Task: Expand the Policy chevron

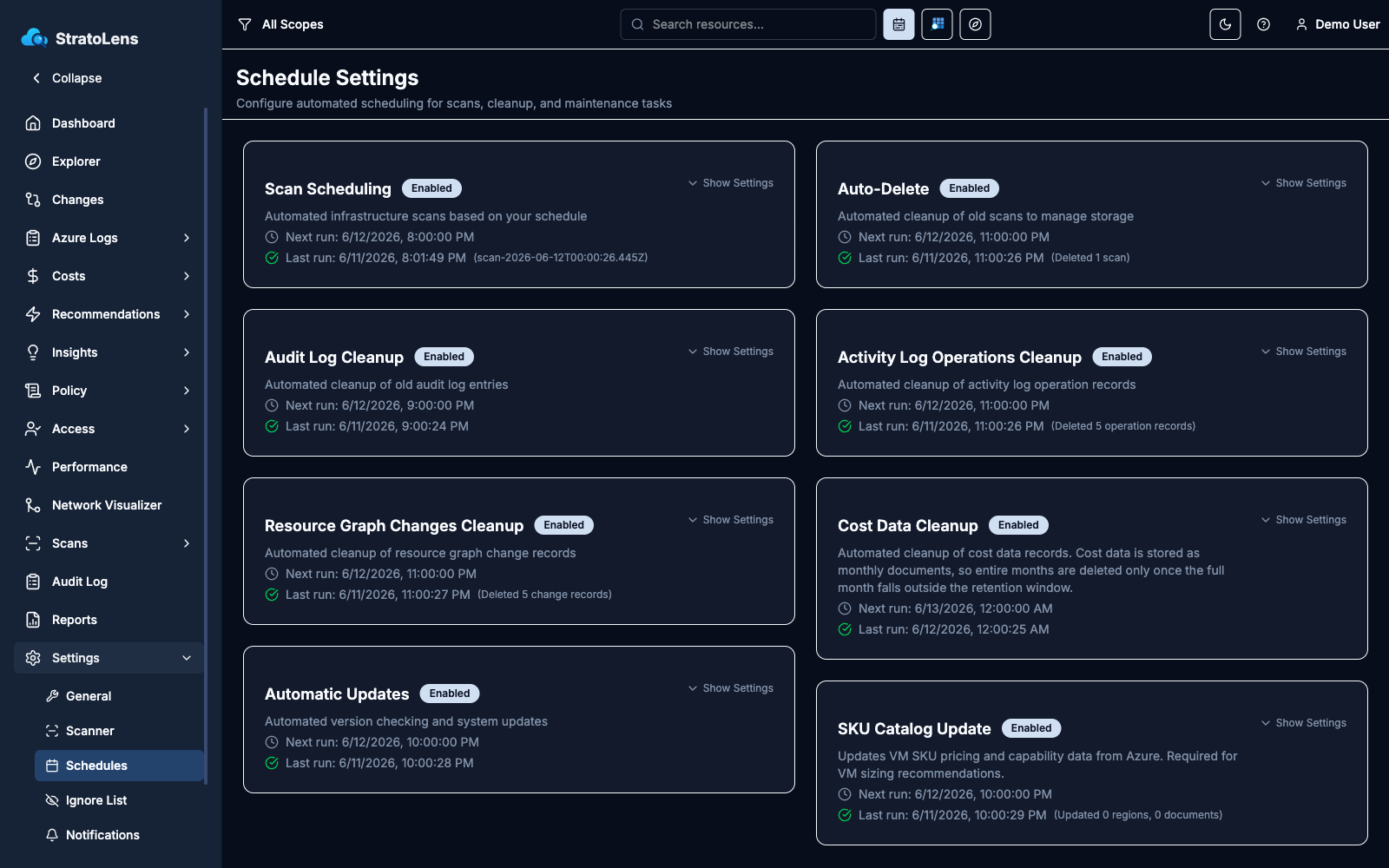Action: [x=187, y=391]
